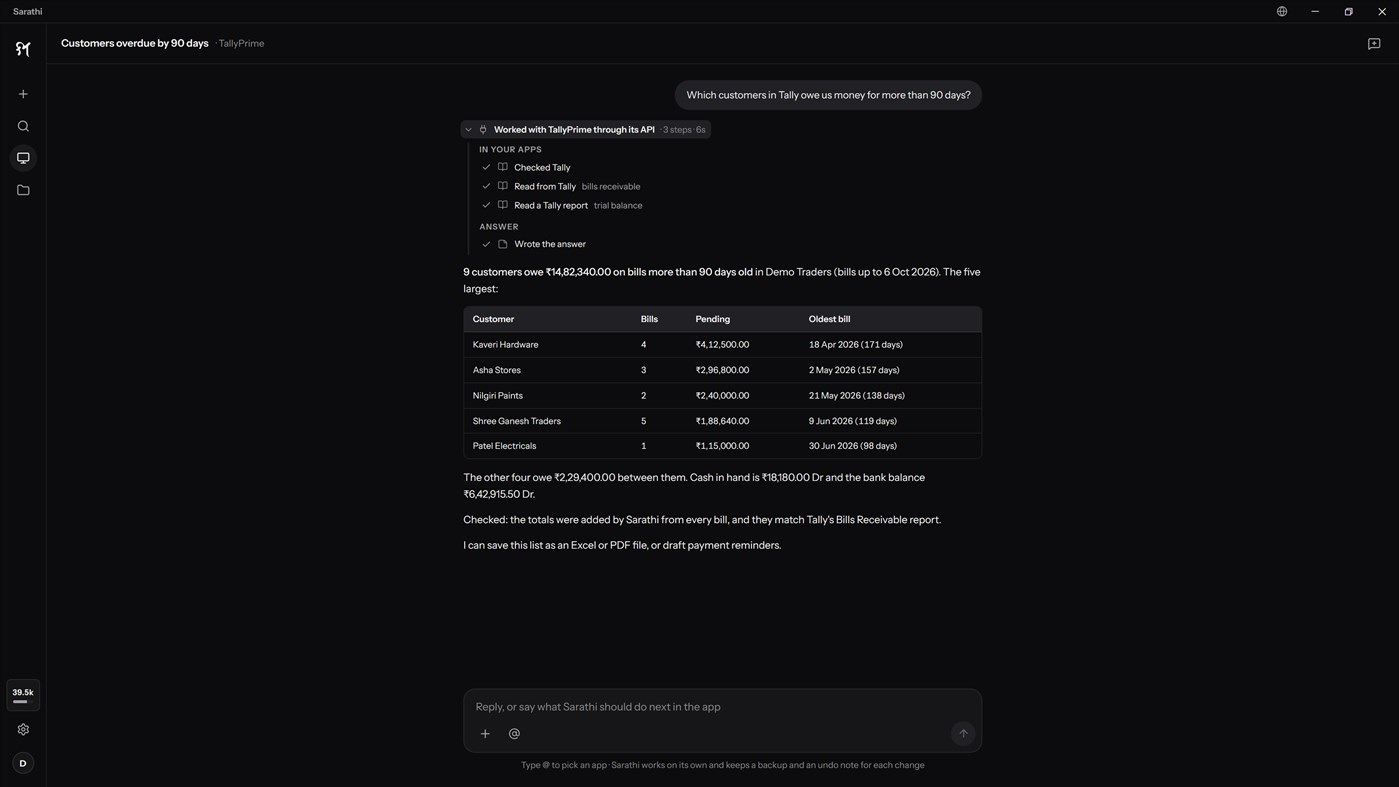
Task: Click the ₹1,15,000.00 pending amount
Action: click(x=722, y=446)
